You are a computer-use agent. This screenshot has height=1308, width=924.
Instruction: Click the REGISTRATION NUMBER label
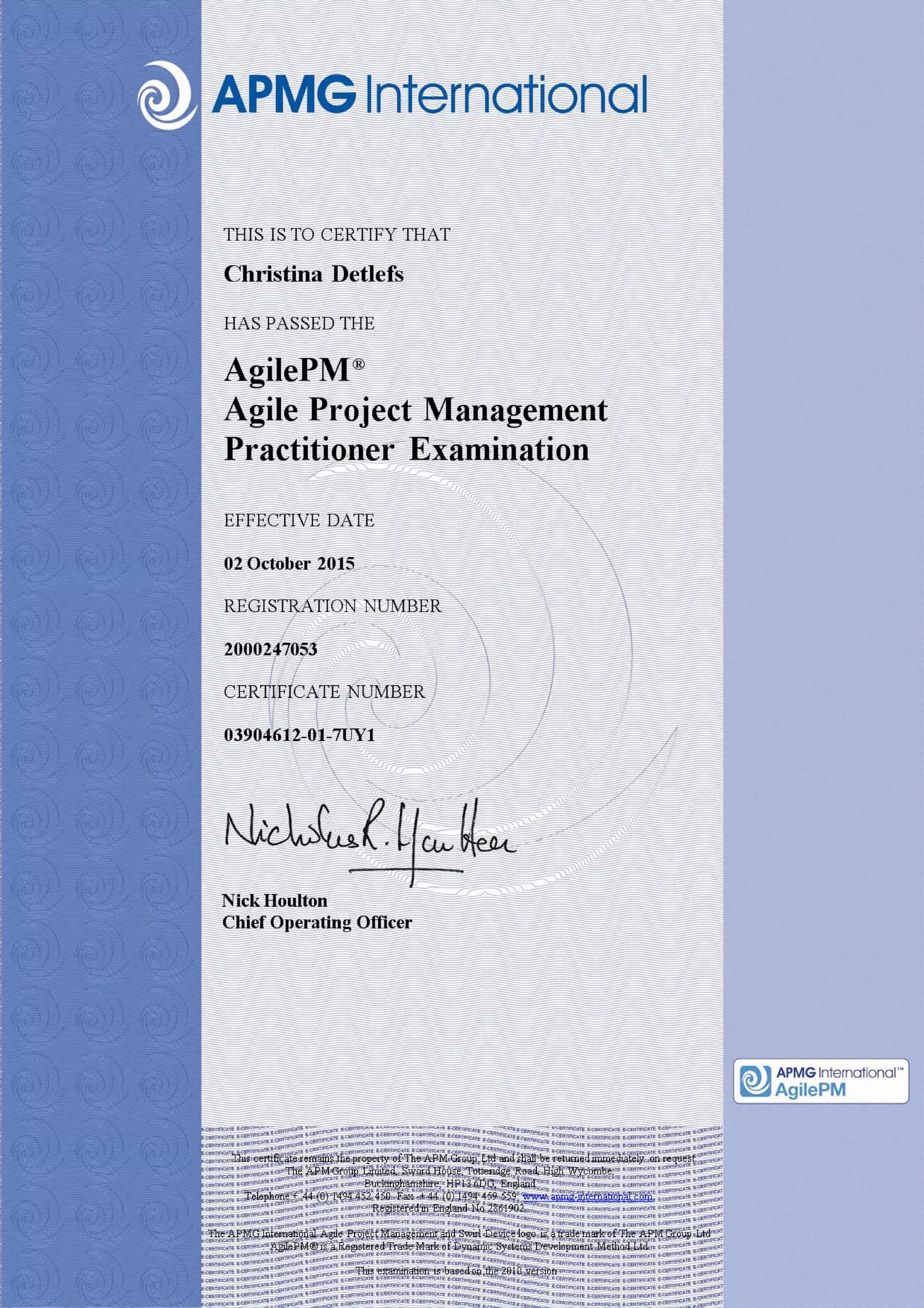(333, 606)
